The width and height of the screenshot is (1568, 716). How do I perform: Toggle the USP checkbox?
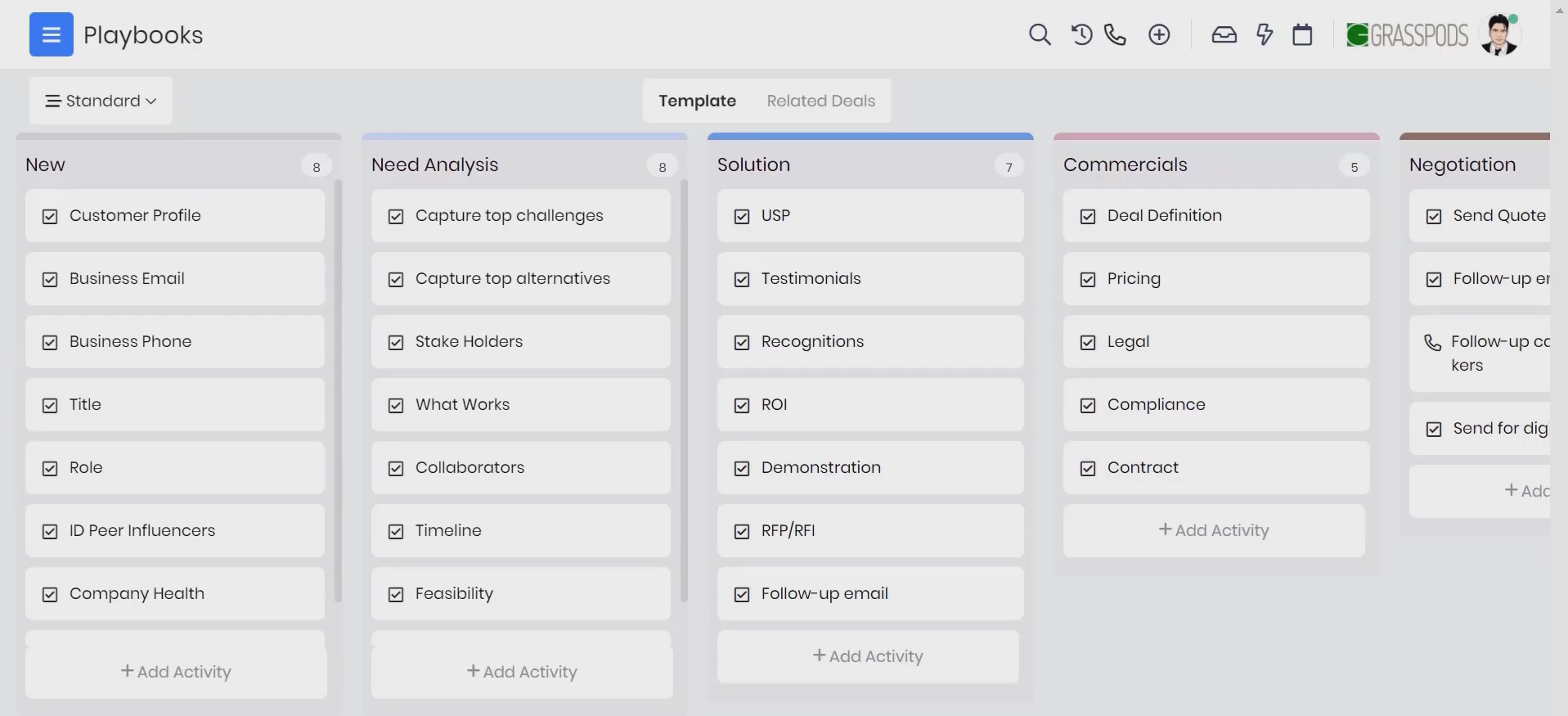(x=742, y=216)
